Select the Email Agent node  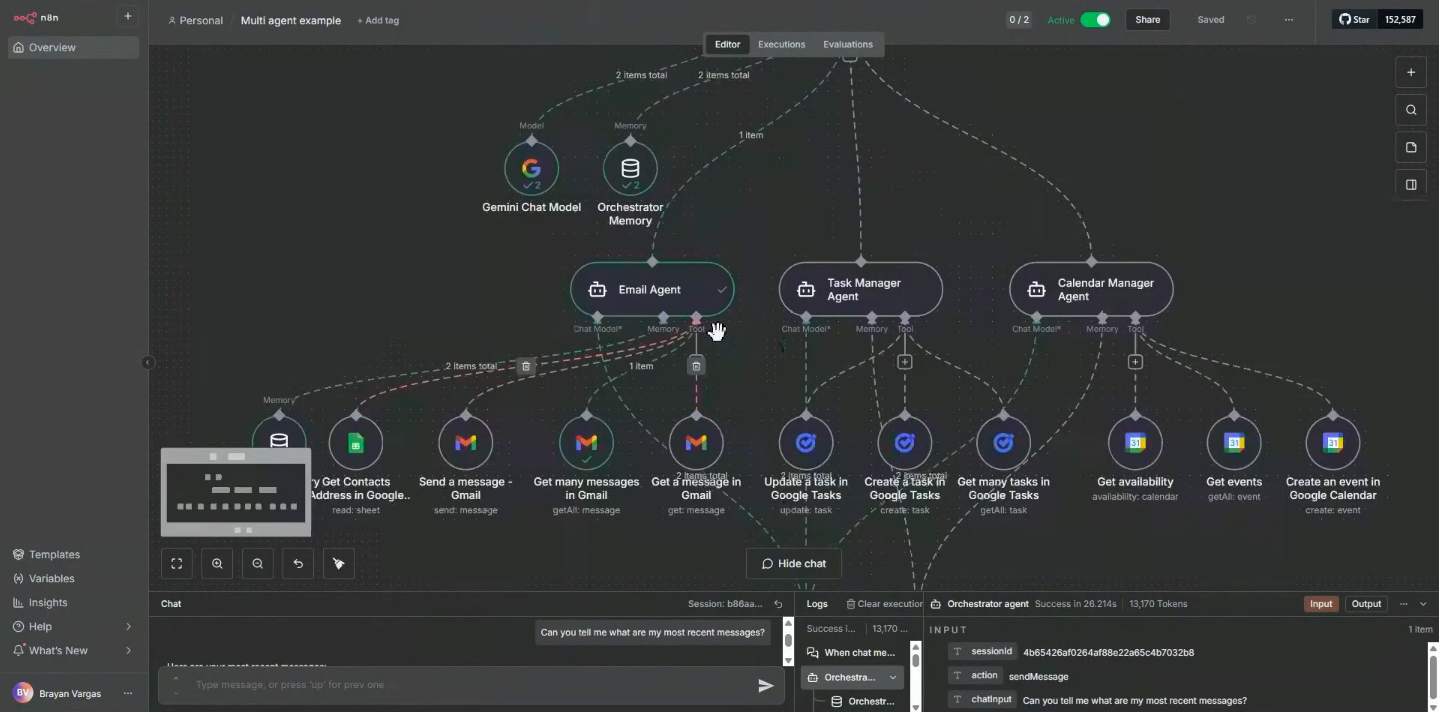point(651,289)
